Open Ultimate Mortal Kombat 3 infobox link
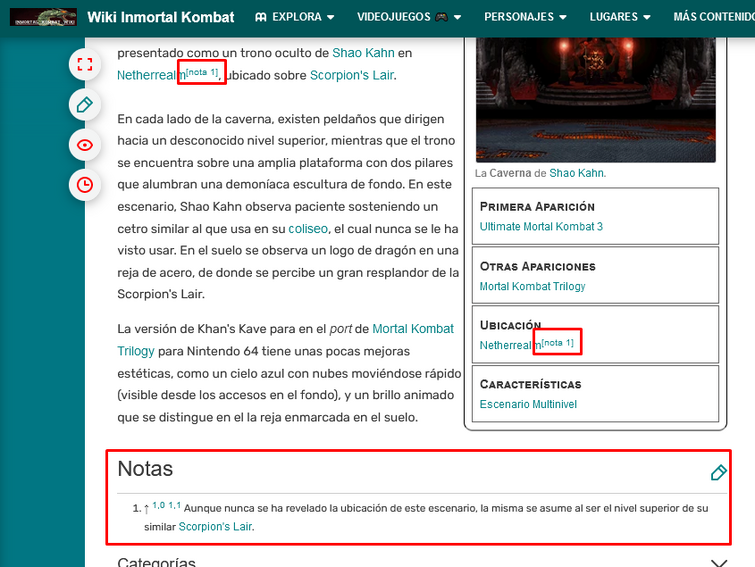 pyautogui.click(x=541, y=227)
